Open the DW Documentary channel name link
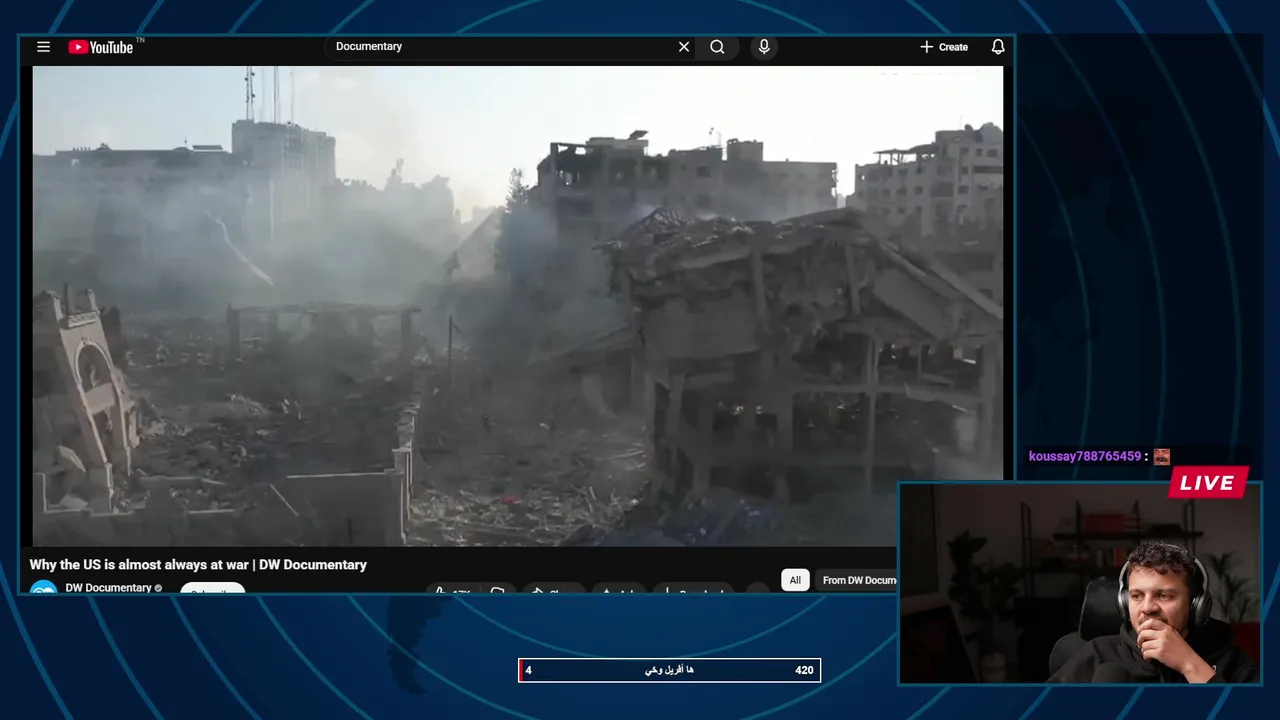This screenshot has width=1280, height=720. [x=108, y=588]
